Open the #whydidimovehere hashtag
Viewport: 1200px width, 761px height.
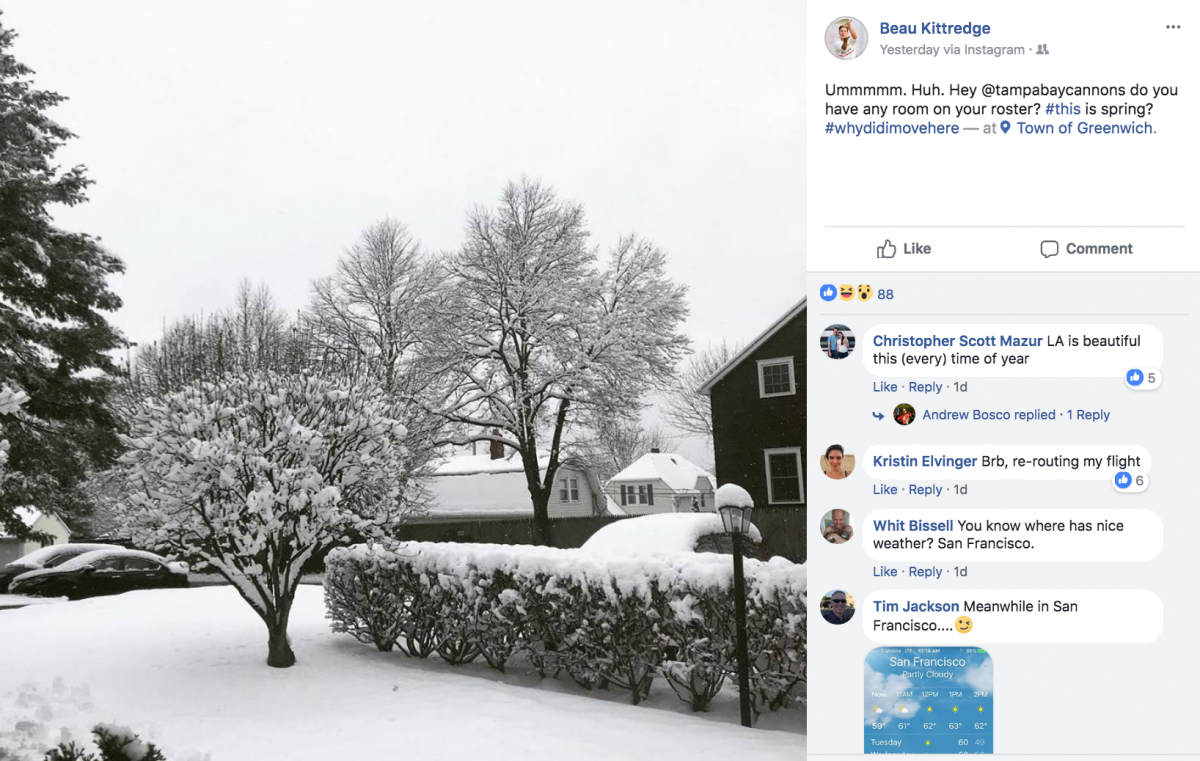pyautogui.click(x=892, y=128)
